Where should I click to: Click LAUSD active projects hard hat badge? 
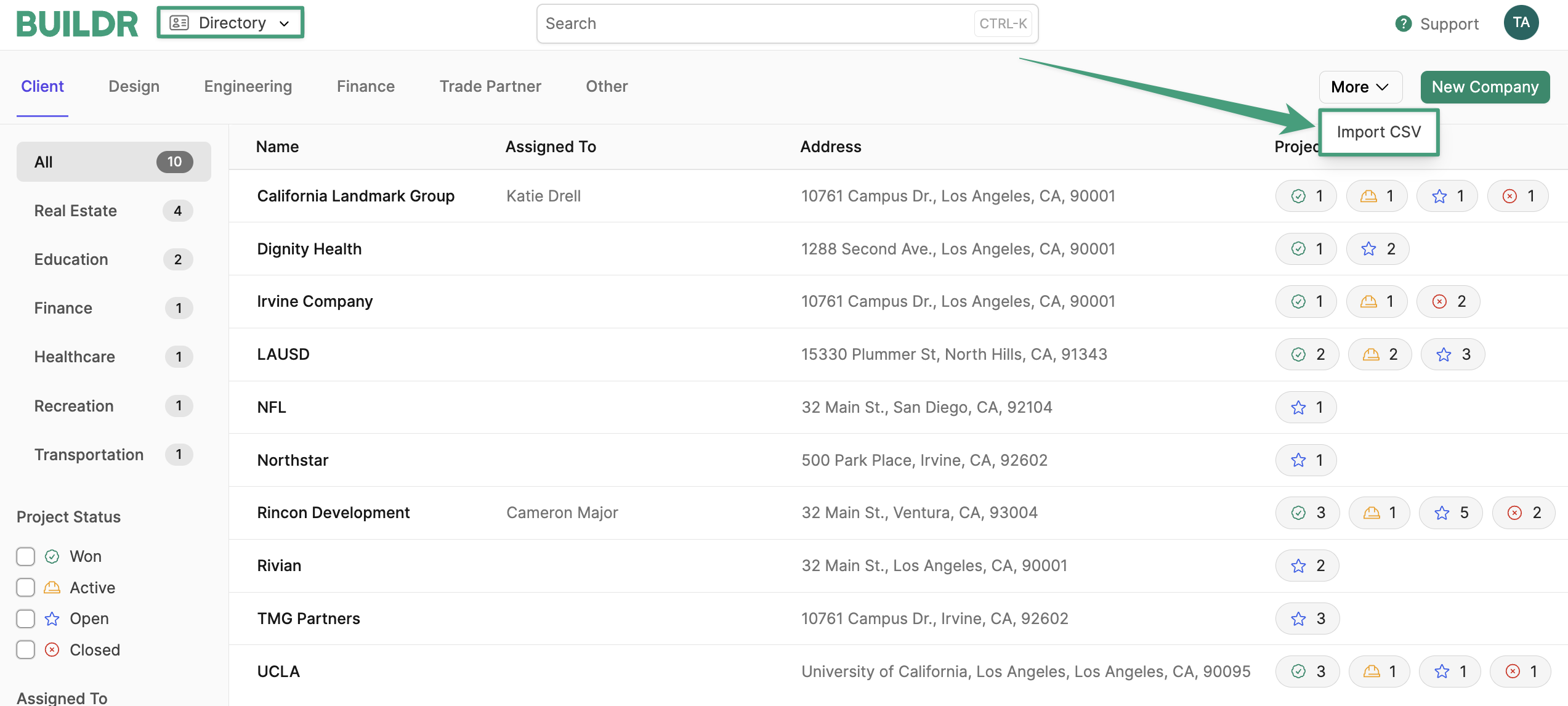[1380, 354]
